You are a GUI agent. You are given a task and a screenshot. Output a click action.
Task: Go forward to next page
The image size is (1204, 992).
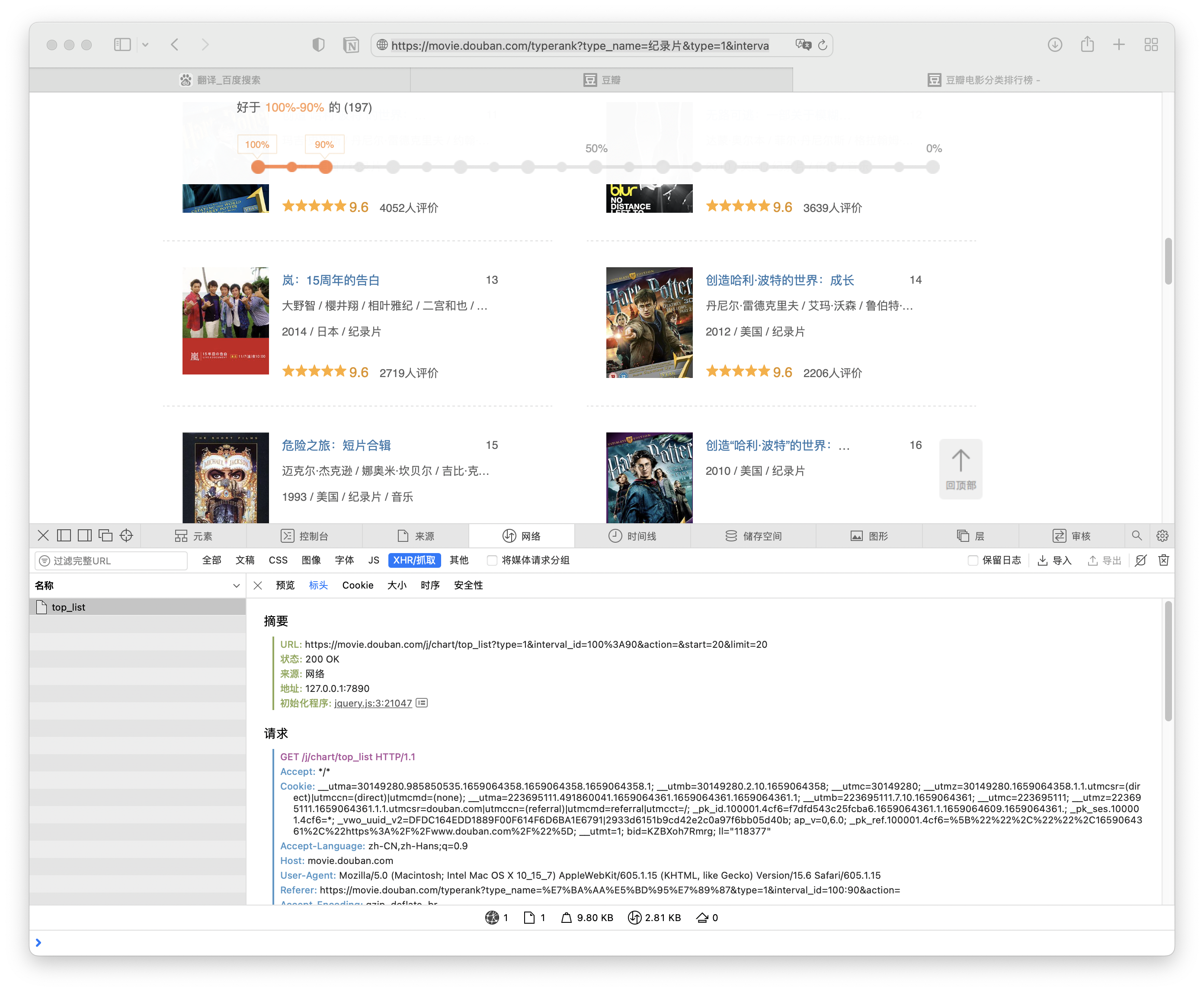click(205, 45)
